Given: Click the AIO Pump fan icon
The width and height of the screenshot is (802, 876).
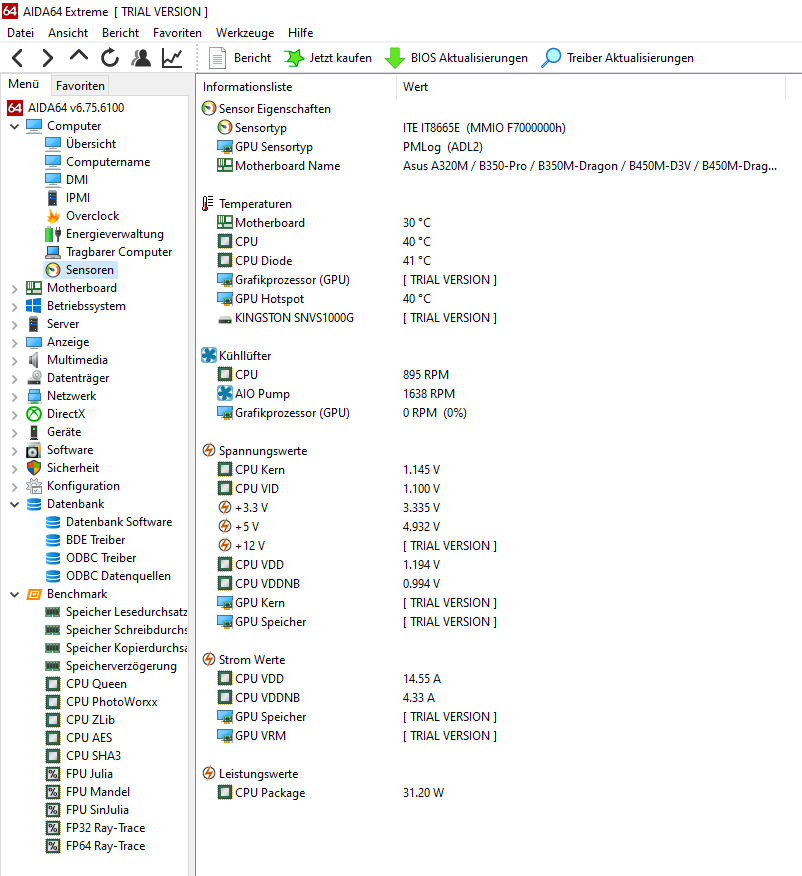Looking at the screenshot, I should click(225, 393).
